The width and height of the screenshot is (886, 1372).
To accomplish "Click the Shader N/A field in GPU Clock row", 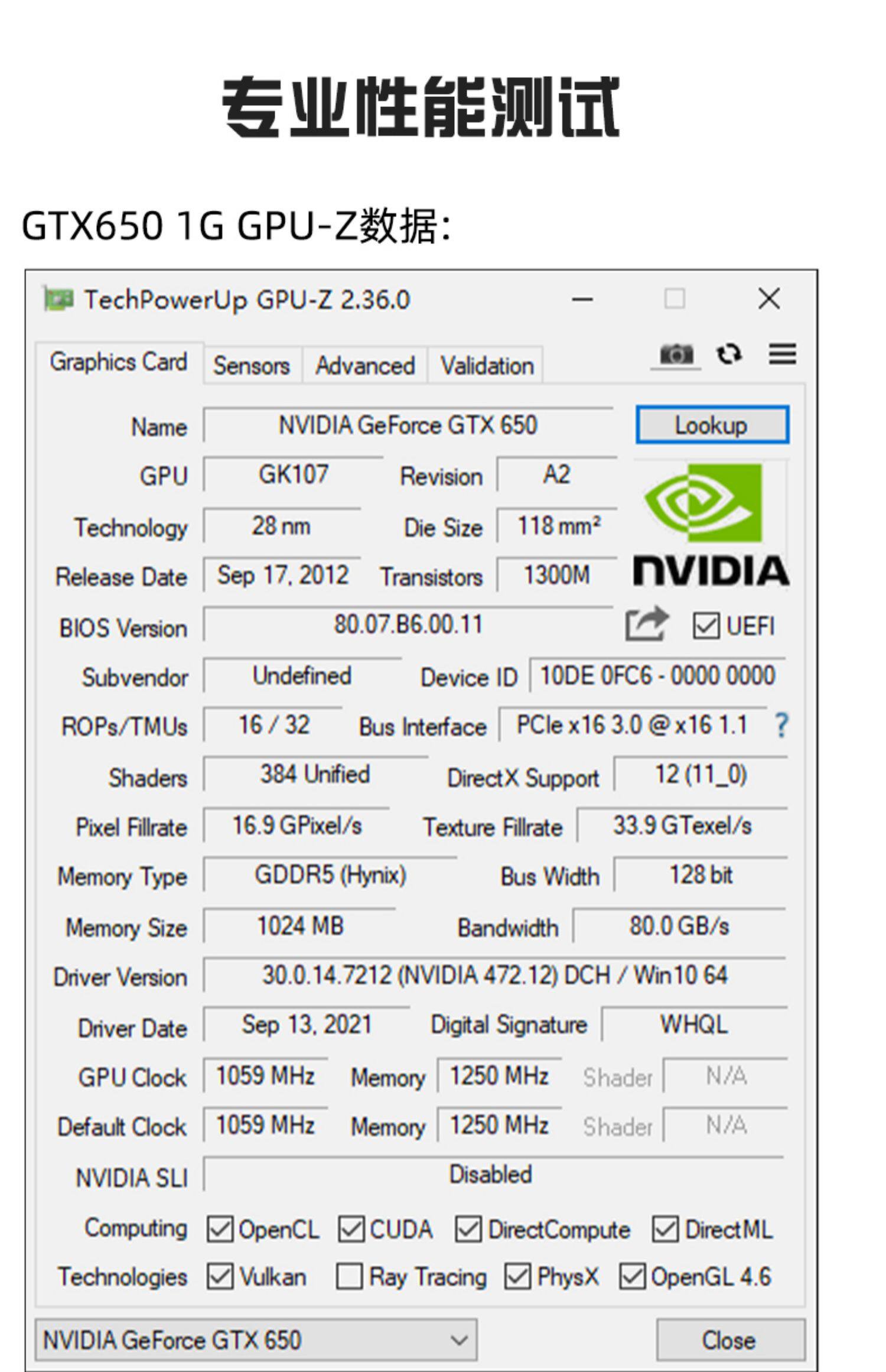I will [726, 1075].
